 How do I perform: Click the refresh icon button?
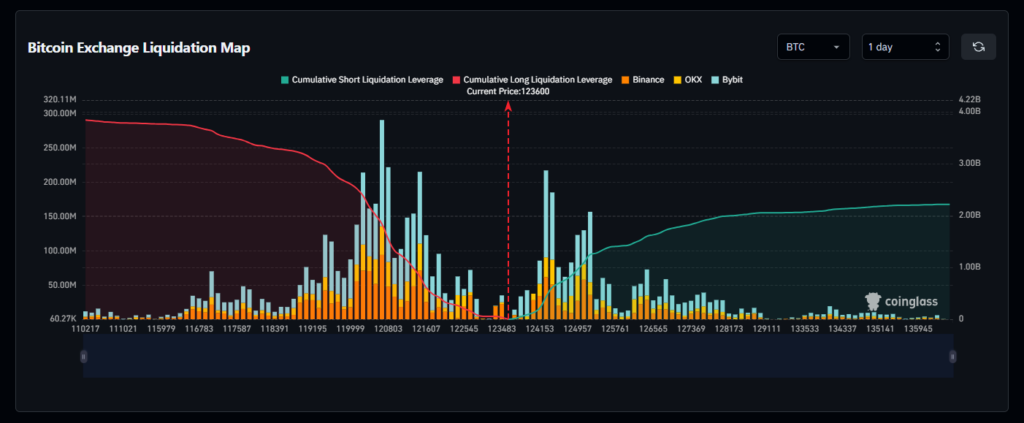(978, 47)
